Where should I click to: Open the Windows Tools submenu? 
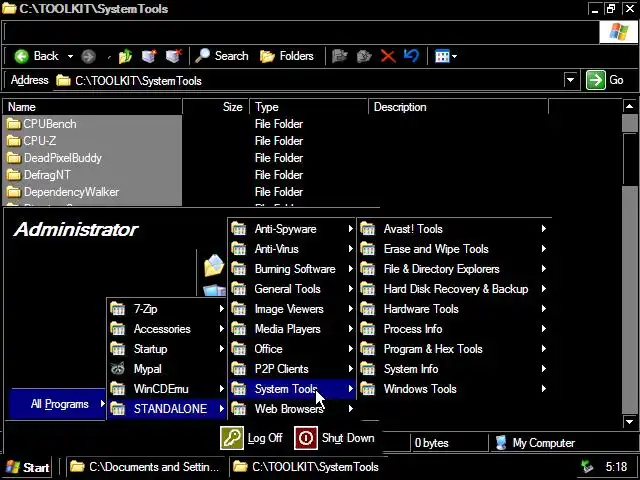tap(454, 389)
